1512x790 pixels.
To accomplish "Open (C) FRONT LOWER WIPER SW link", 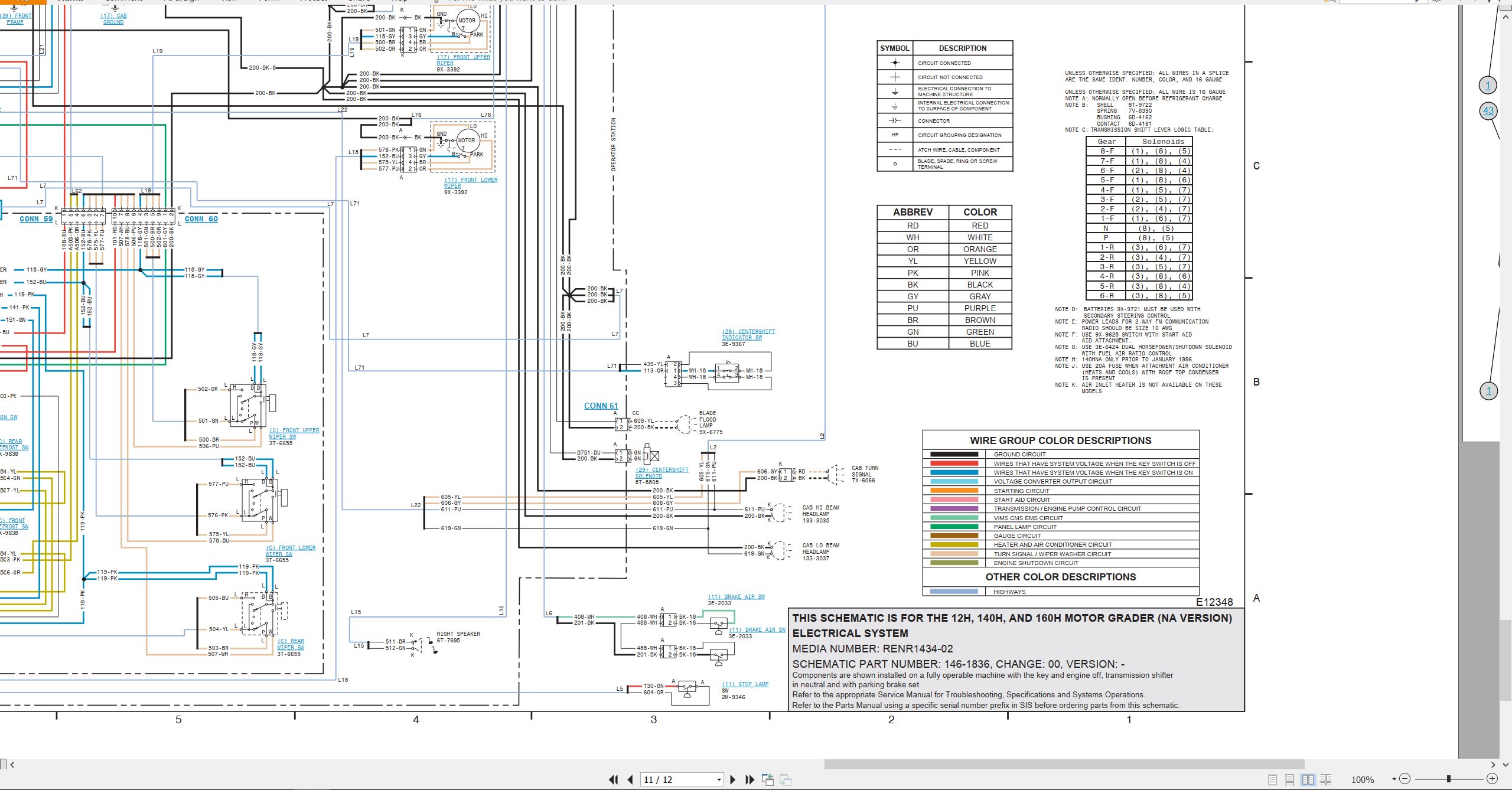I will pyautogui.click(x=290, y=551).
